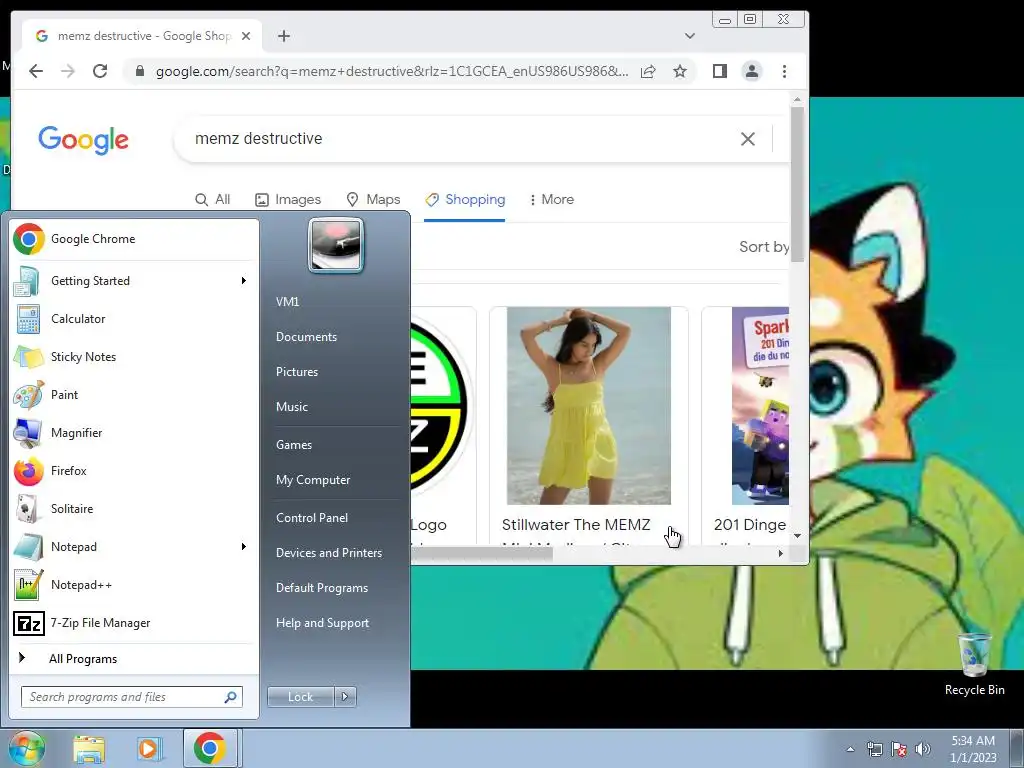Viewport: 1024px width, 768px height.
Task: Open shutdown options arrow next to Lock
Action: pos(345,697)
